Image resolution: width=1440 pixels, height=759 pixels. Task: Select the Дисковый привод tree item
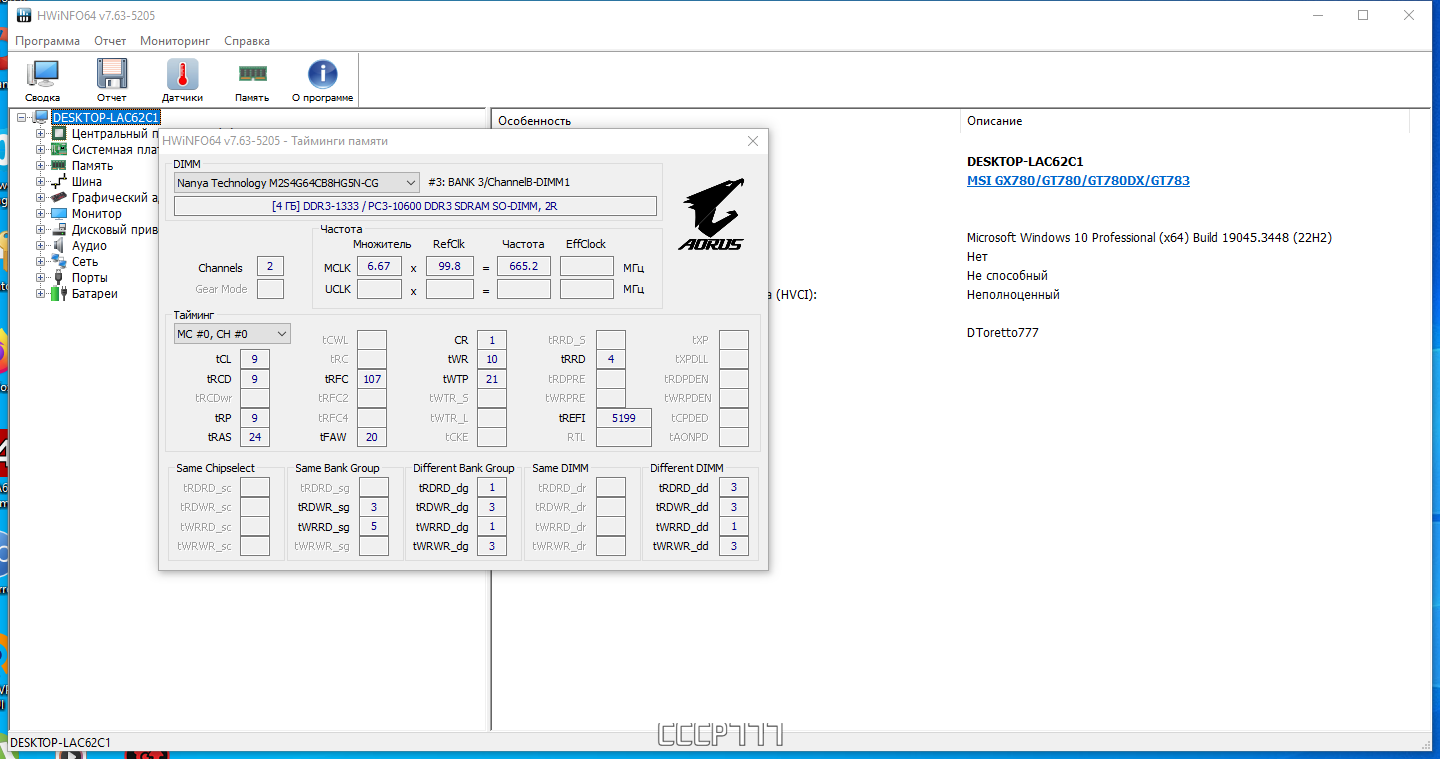click(x=115, y=230)
